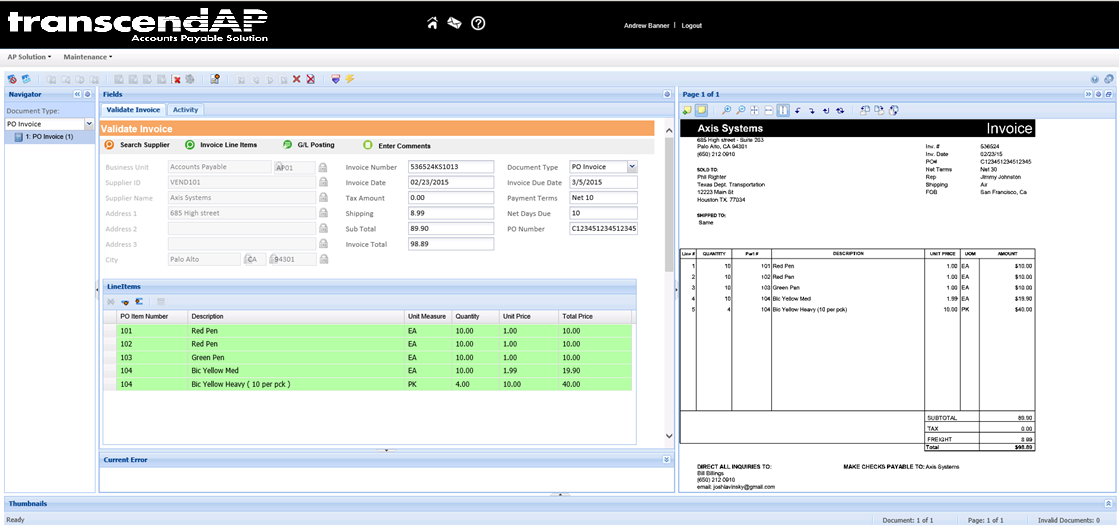Click the Home icon in header
Viewport: 1120px width, 526px height.
click(x=432, y=23)
